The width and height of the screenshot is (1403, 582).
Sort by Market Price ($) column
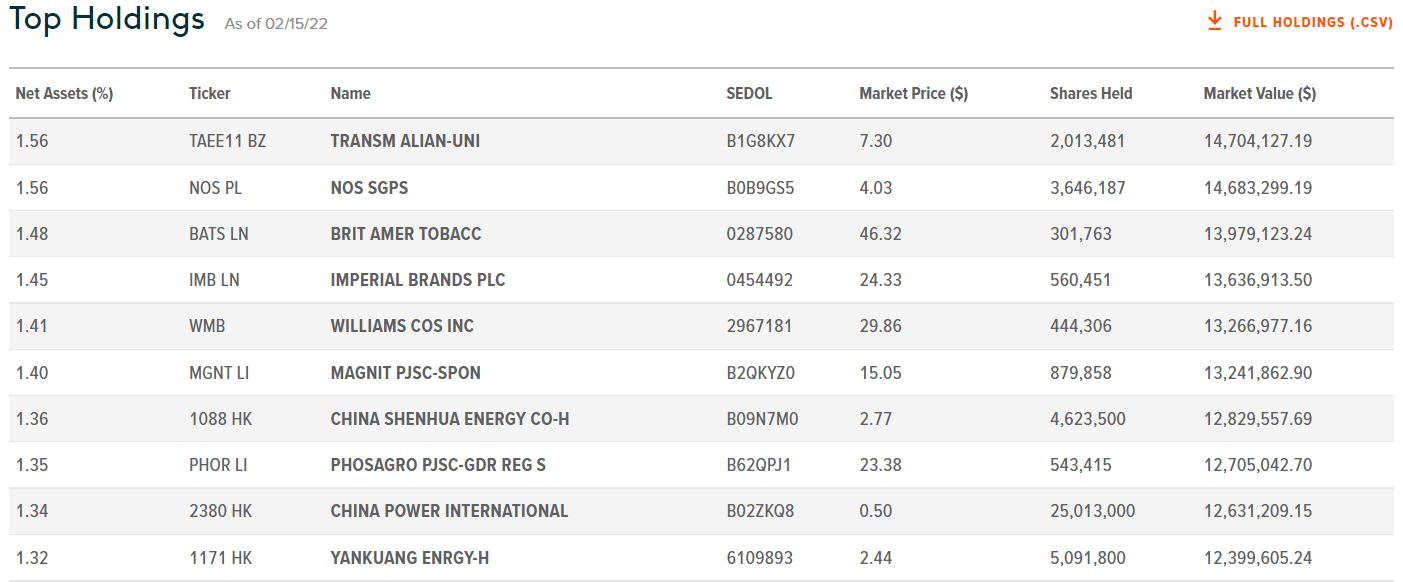pyautogui.click(x=912, y=93)
